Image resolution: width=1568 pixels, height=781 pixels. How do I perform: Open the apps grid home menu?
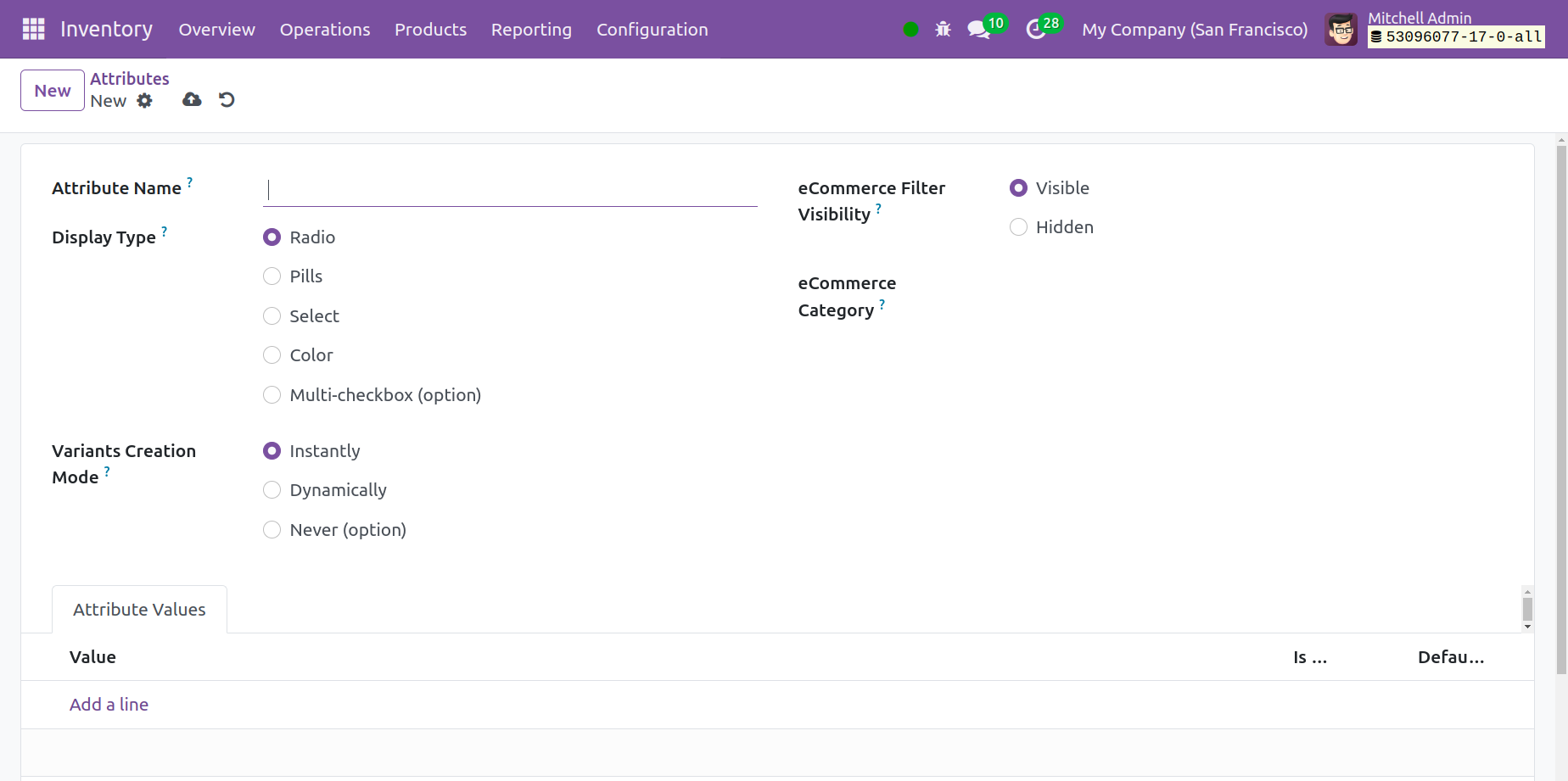(x=33, y=29)
